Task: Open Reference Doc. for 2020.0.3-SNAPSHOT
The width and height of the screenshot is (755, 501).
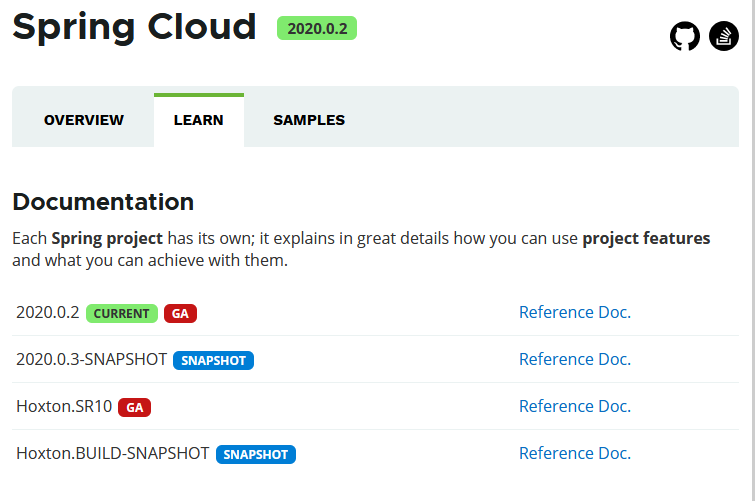Action: pos(575,359)
